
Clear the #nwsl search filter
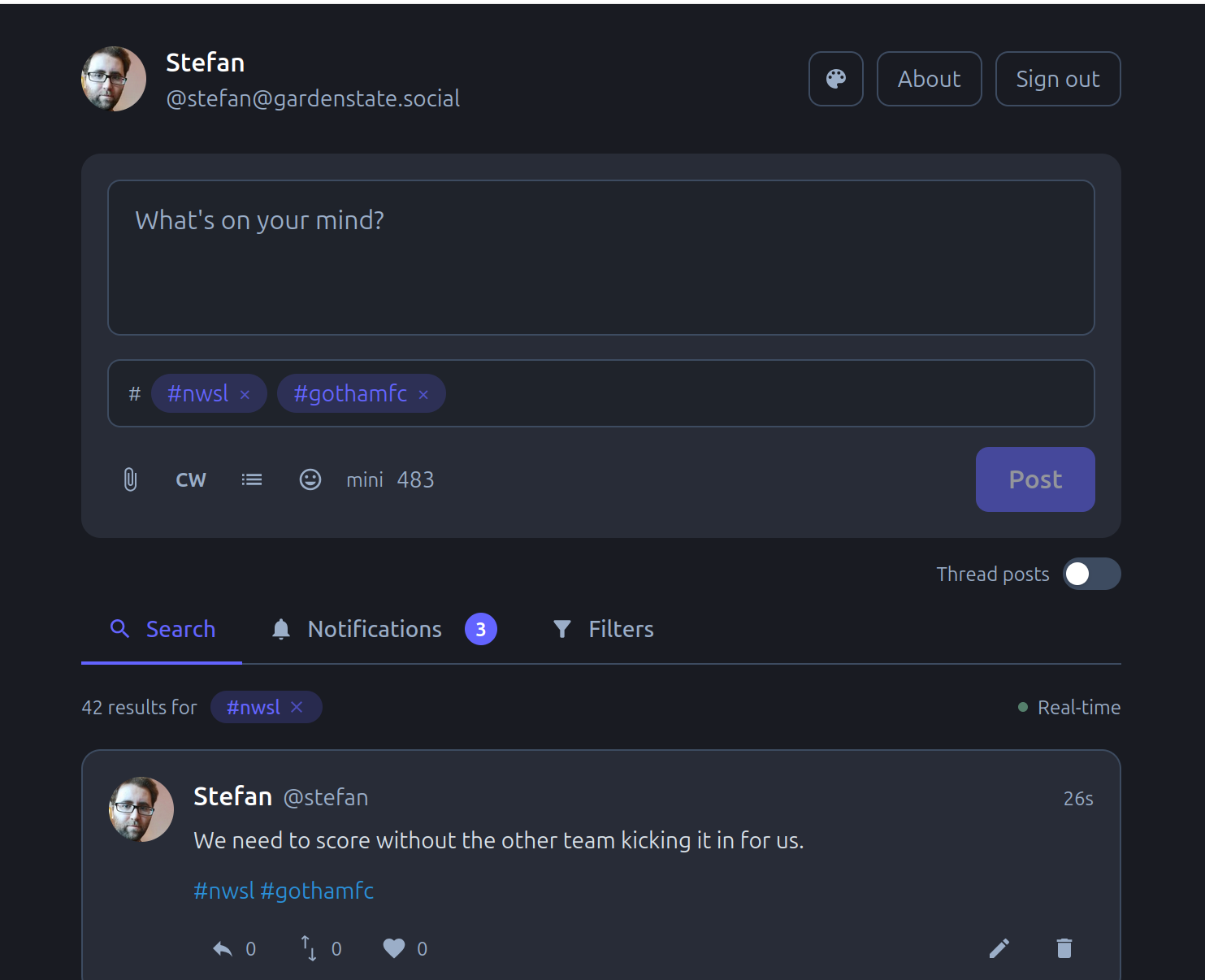tap(297, 707)
